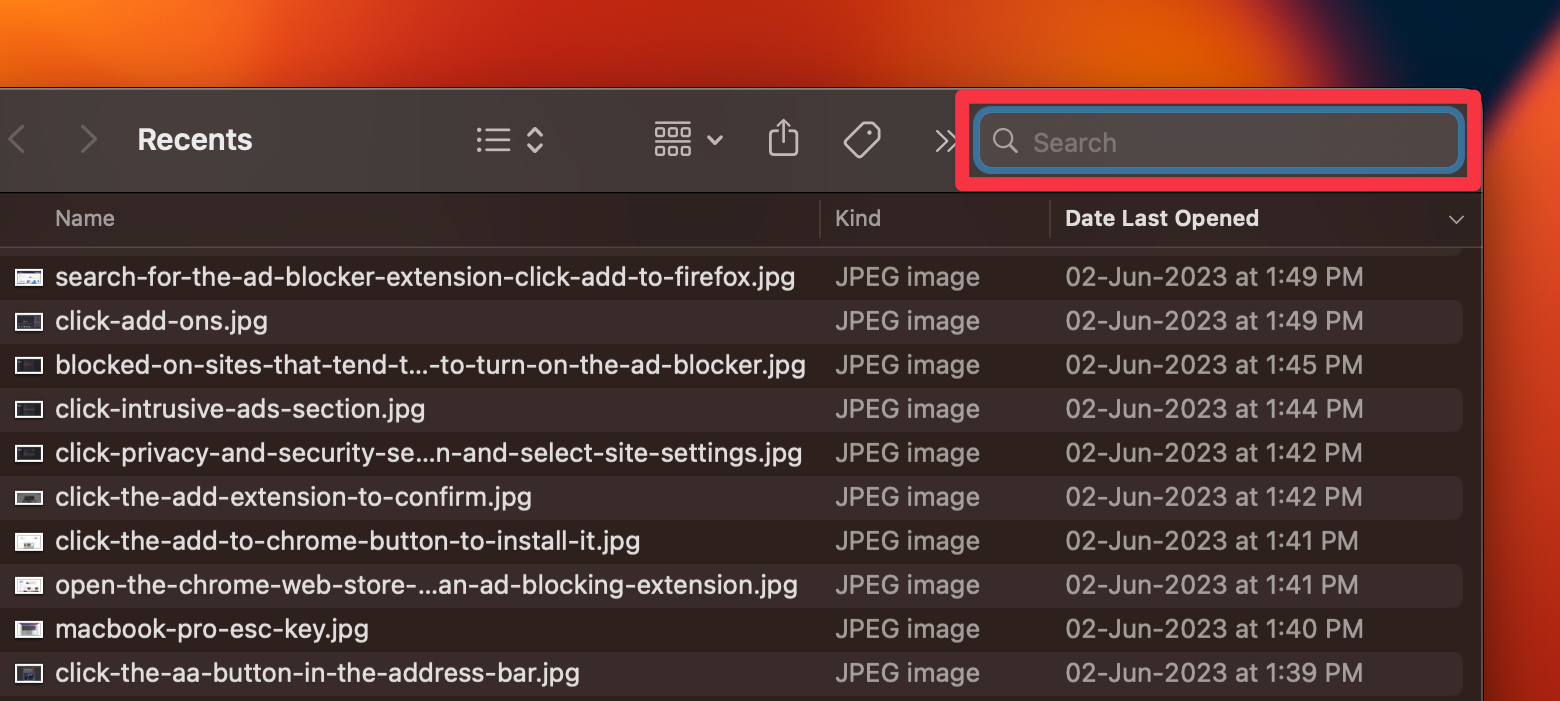The height and width of the screenshot is (701, 1560).
Task: Click the search magnifier icon
Action: pyautogui.click(x=1004, y=141)
